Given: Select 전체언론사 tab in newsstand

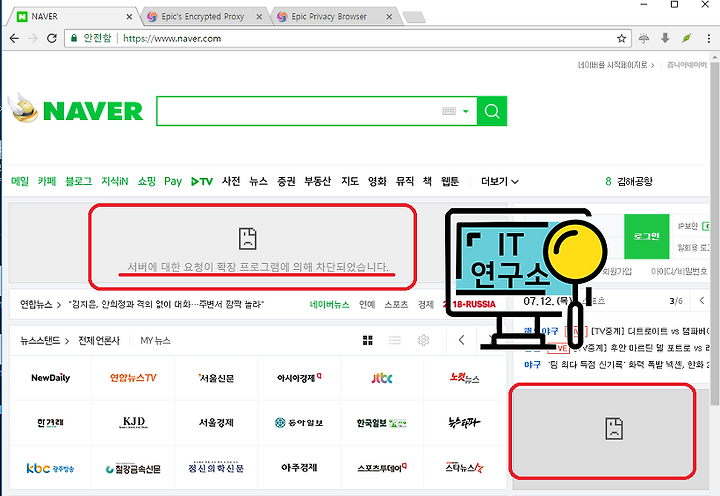Looking at the screenshot, I should (99, 340).
